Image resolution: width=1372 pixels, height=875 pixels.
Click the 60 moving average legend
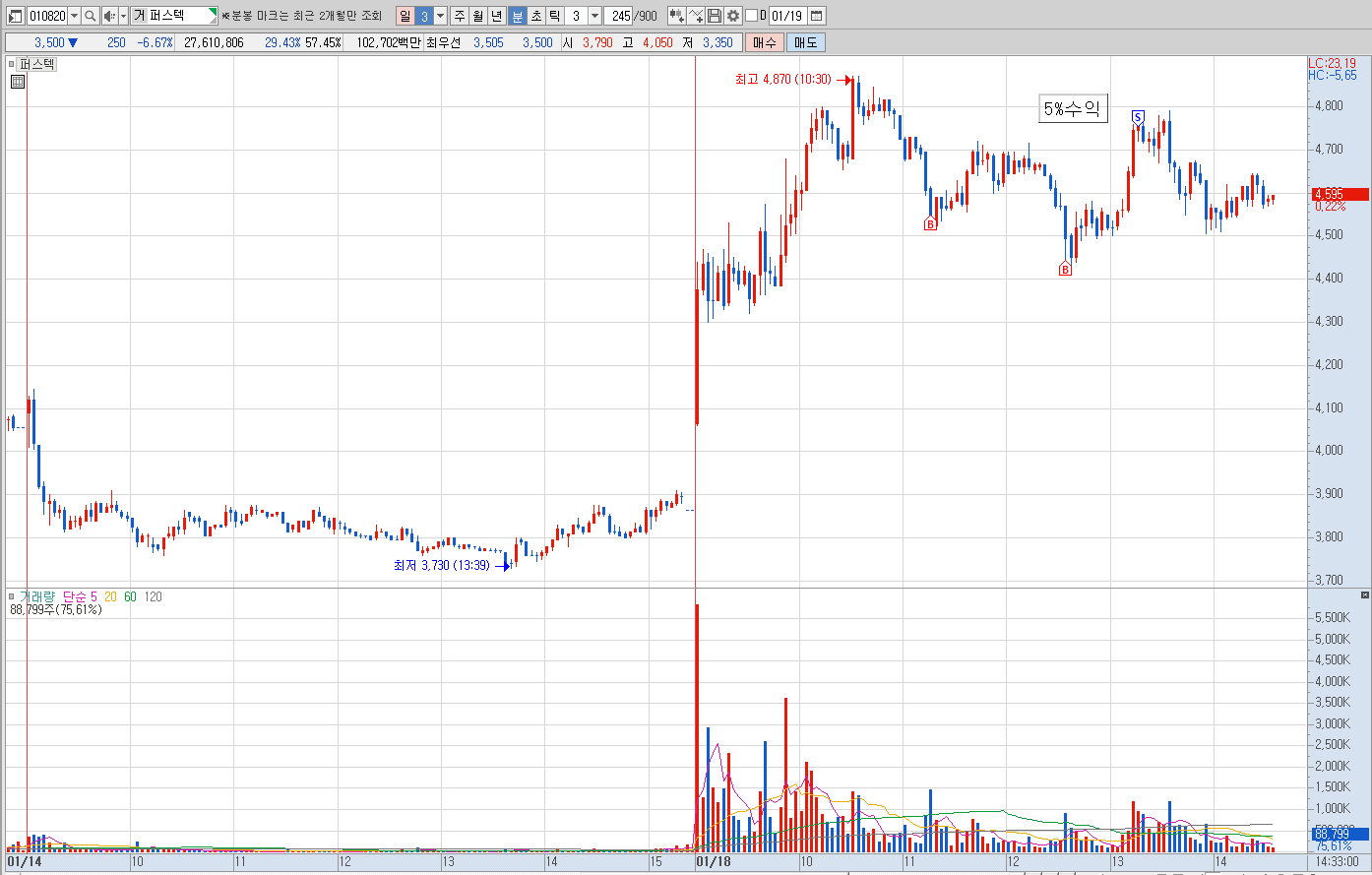click(130, 596)
